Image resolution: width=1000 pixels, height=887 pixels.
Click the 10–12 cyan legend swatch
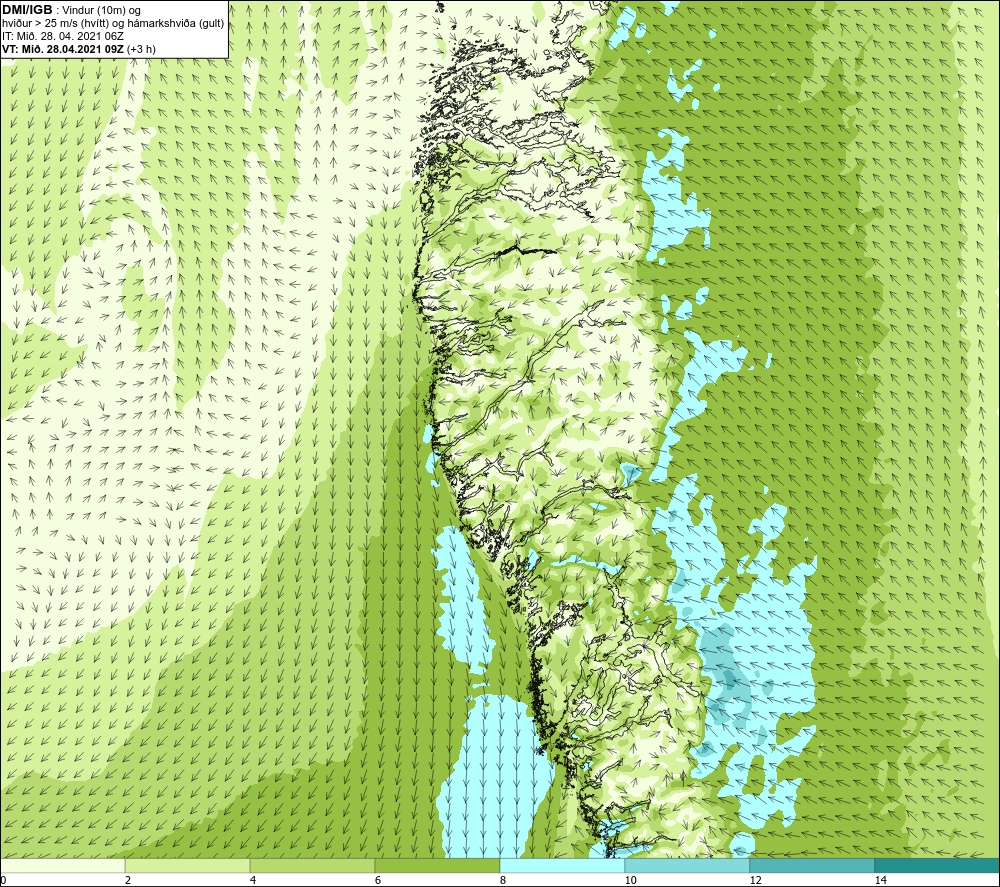coord(688,865)
